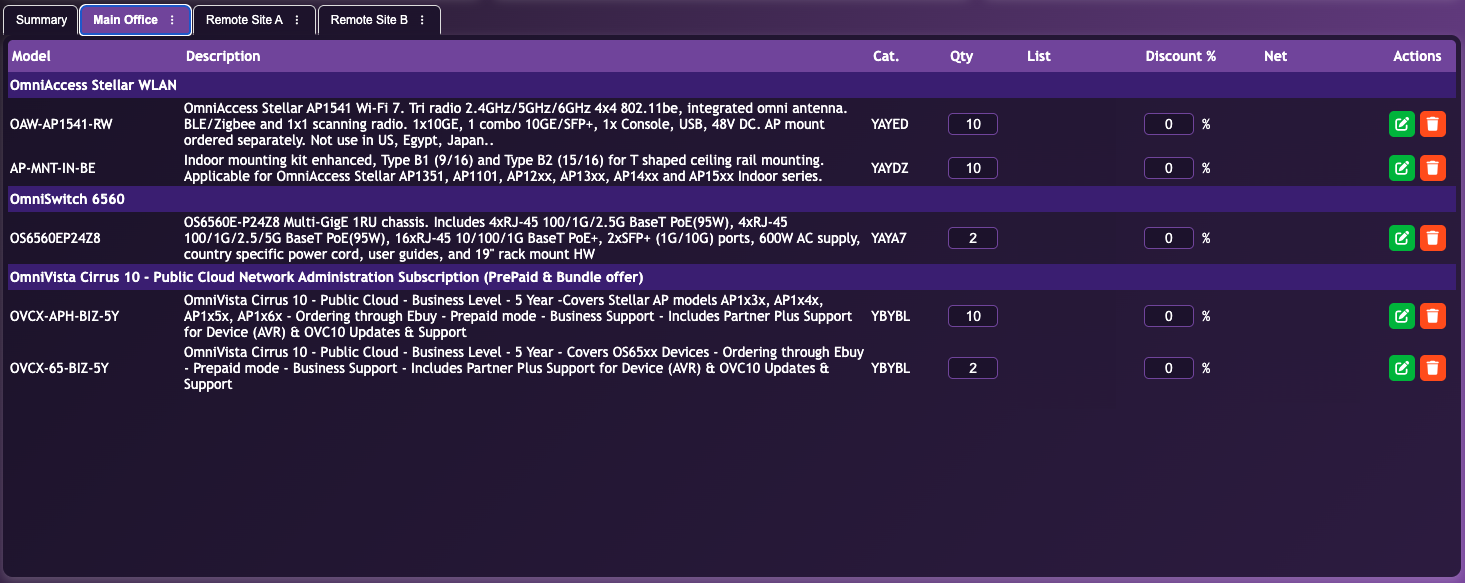Click the Discount % field for OVCX-65-BIZ-5Y
The width and height of the screenshot is (1465, 583).
(x=1169, y=368)
